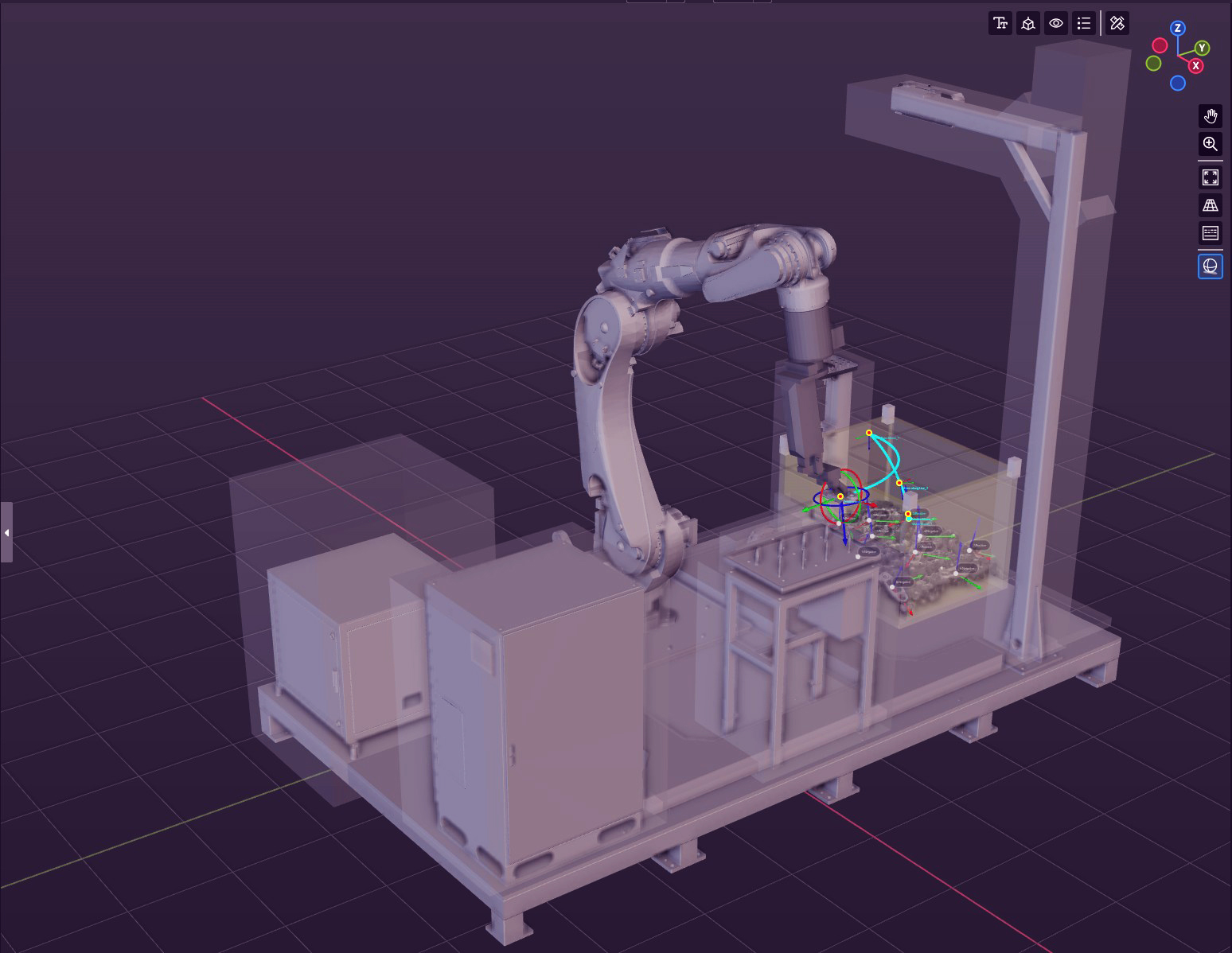Select the topmost waypoint on cyan path
The height and width of the screenshot is (953, 1232).
point(869,433)
